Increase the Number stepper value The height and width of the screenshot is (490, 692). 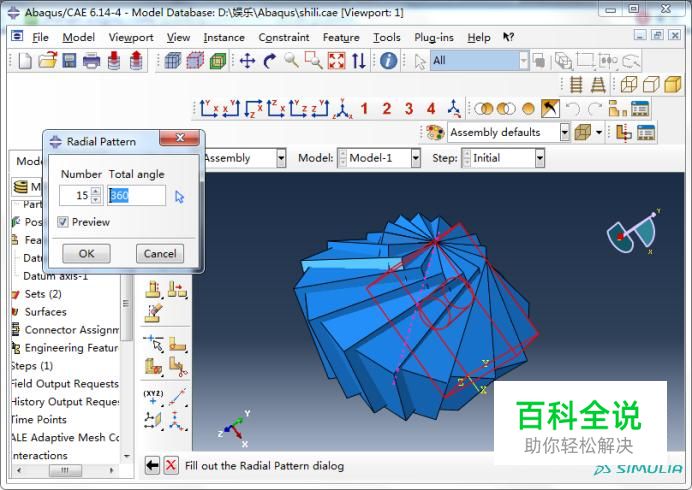[x=96, y=191]
